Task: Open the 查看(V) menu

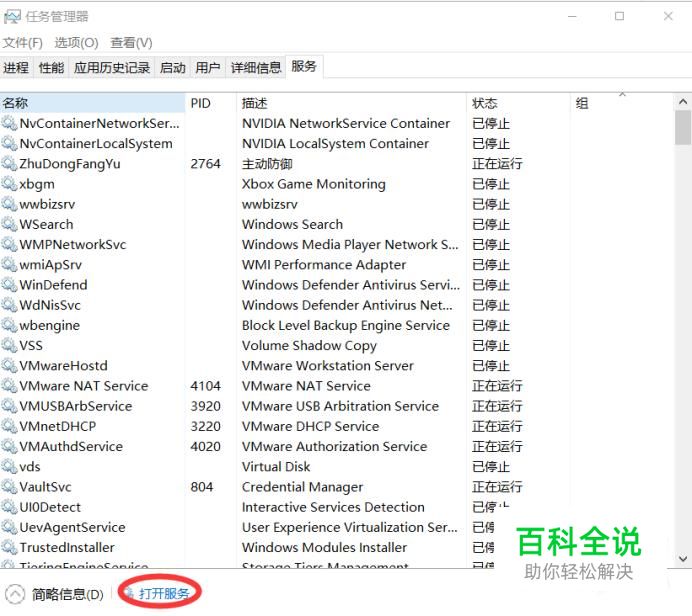Action: pyautogui.click(x=131, y=43)
